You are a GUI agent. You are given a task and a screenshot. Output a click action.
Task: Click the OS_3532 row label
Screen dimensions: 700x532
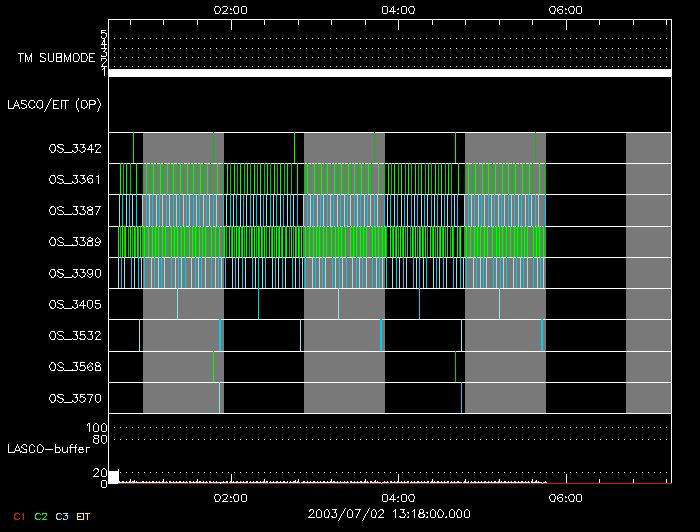(75, 335)
